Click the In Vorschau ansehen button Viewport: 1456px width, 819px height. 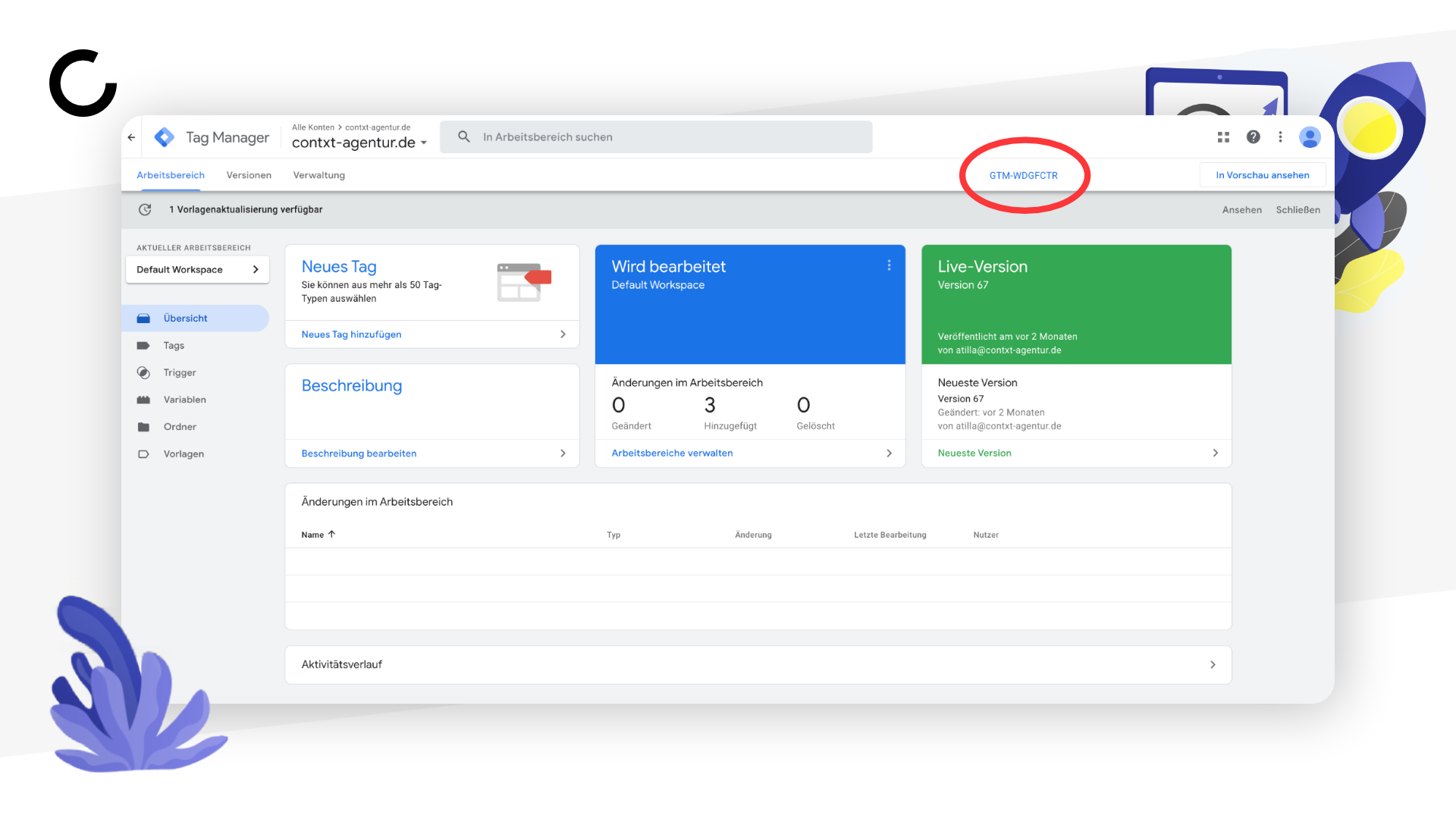click(1263, 175)
